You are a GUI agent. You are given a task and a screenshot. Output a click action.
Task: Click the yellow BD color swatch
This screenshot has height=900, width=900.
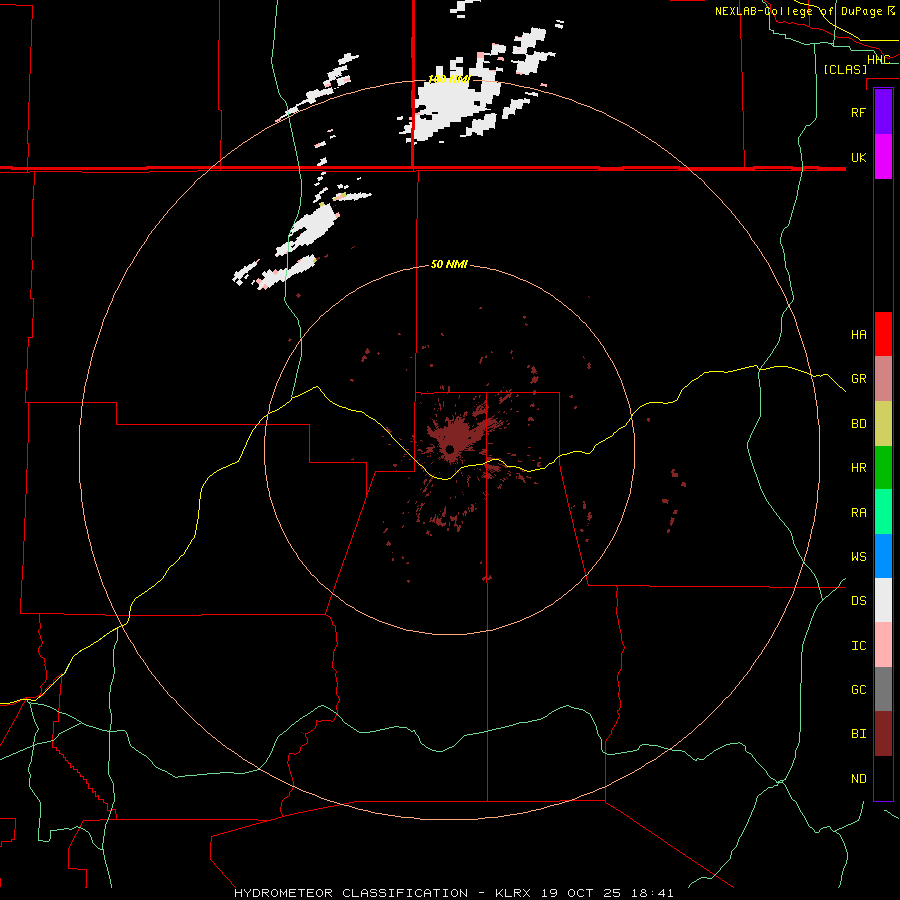tap(883, 424)
